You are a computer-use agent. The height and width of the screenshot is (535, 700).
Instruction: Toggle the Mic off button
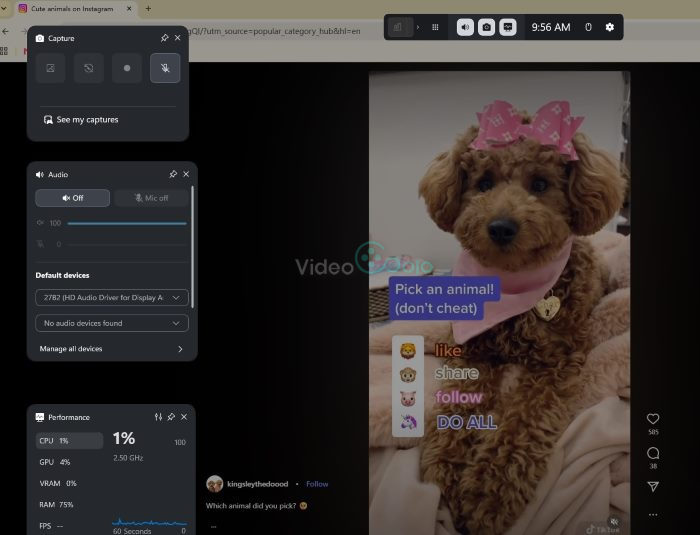click(x=151, y=198)
